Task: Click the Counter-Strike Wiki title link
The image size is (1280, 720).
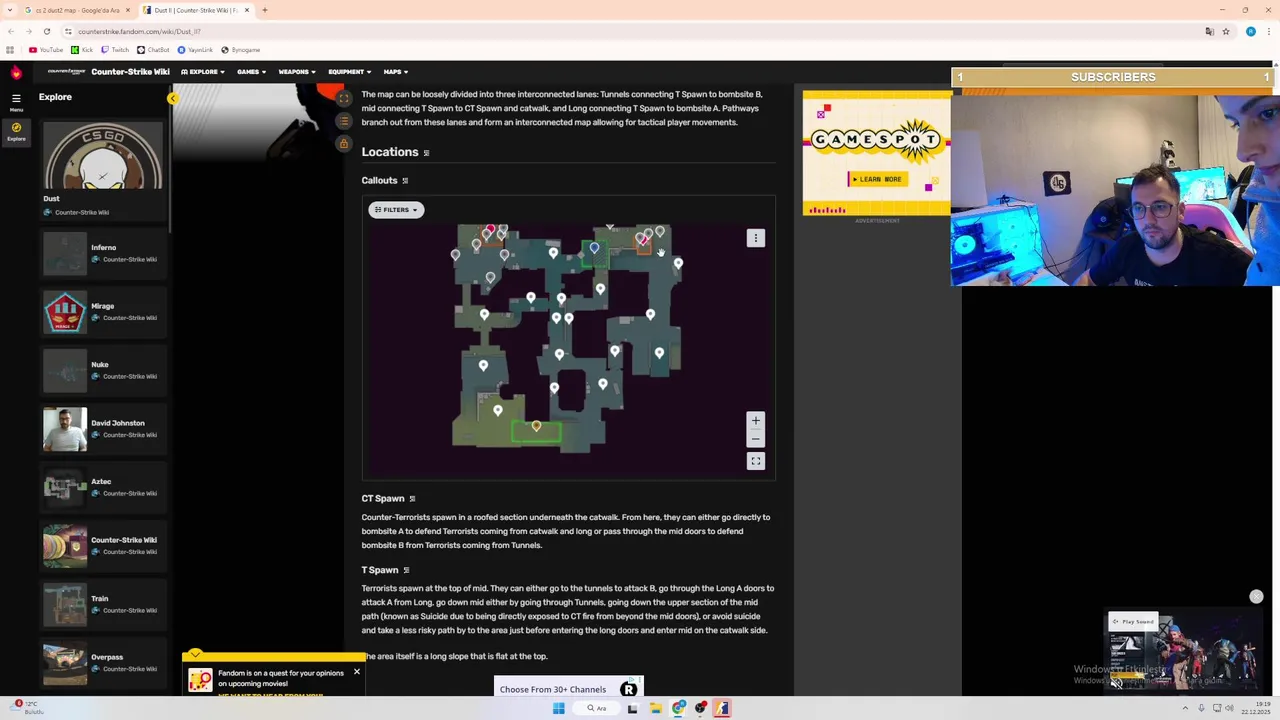Action: coord(130,72)
